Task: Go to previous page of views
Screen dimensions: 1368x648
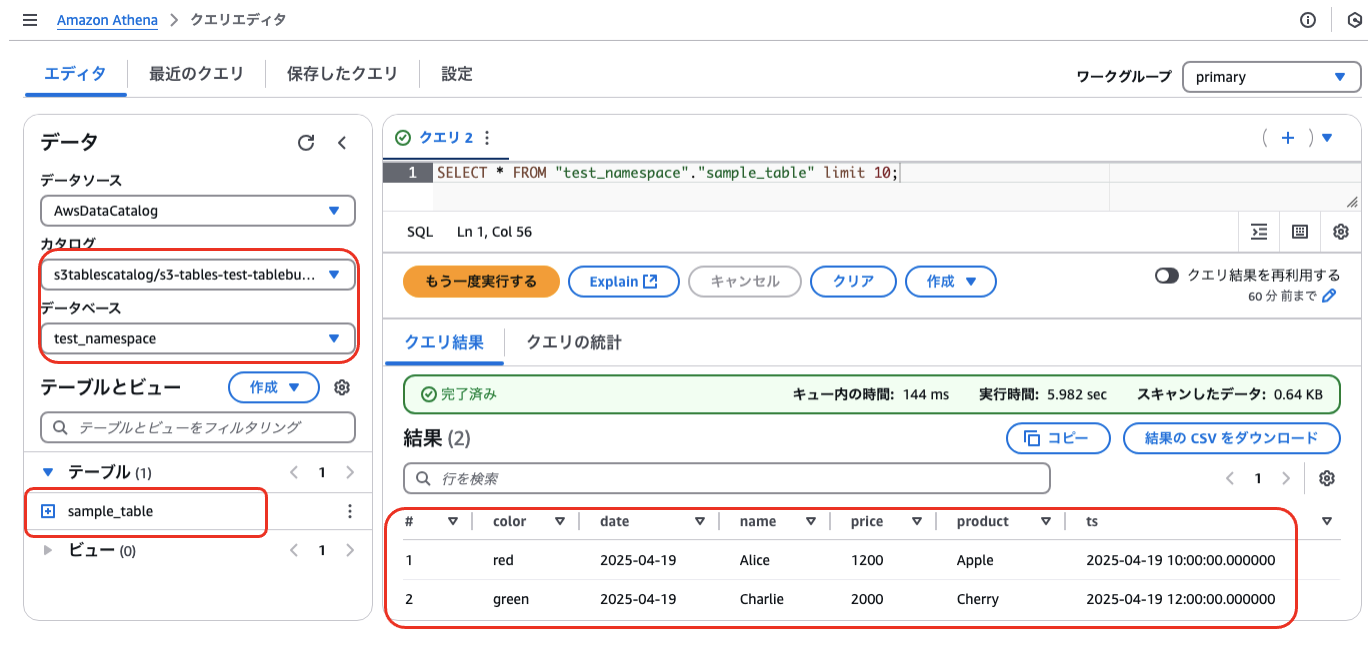Action: point(294,550)
